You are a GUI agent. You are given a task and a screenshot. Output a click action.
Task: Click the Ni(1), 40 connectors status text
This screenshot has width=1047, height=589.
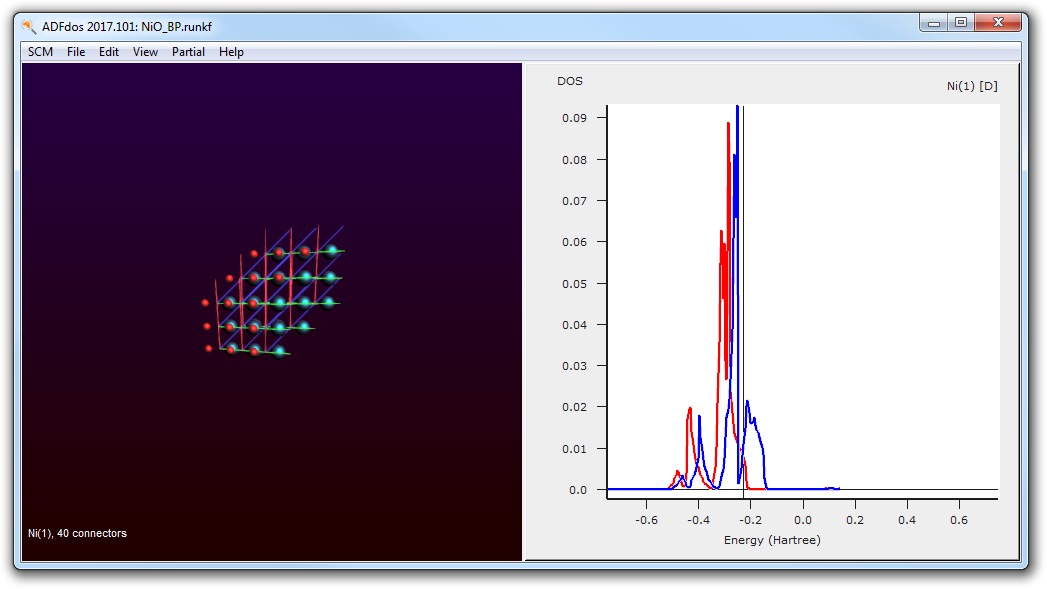(77, 533)
